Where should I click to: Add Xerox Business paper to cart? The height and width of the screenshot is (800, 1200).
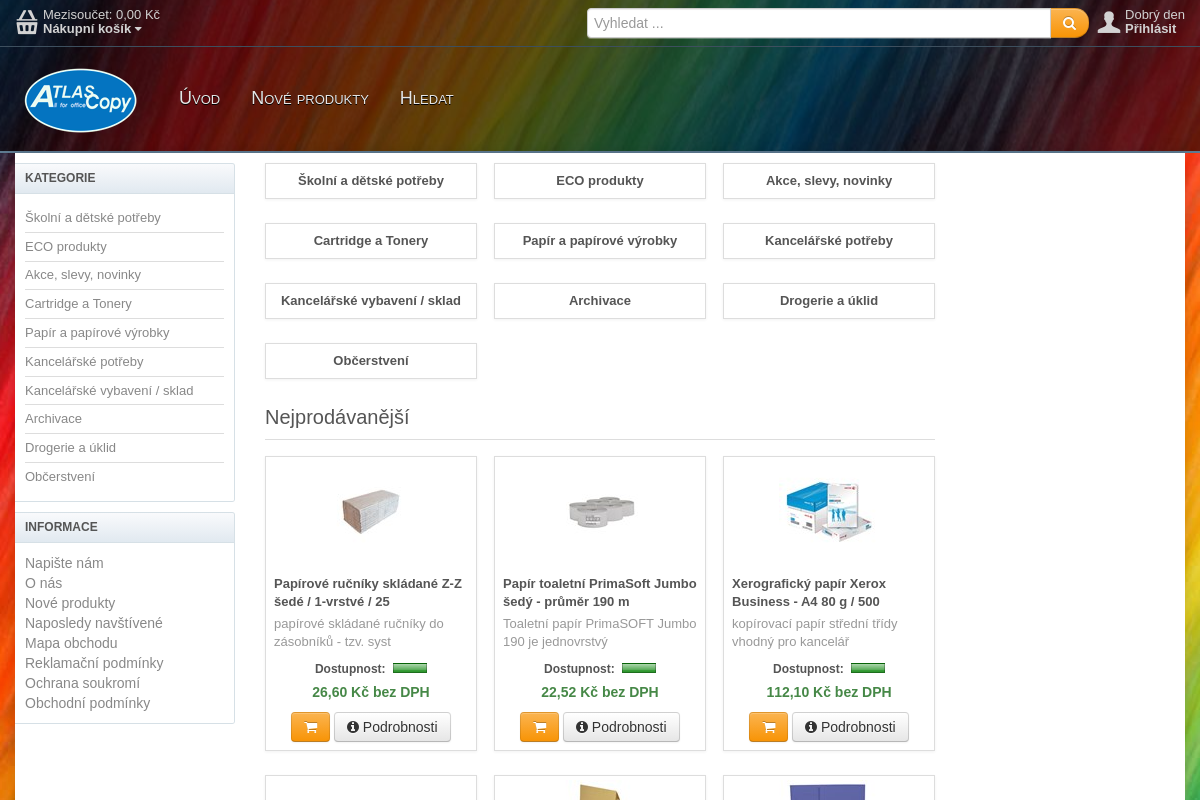(768, 727)
